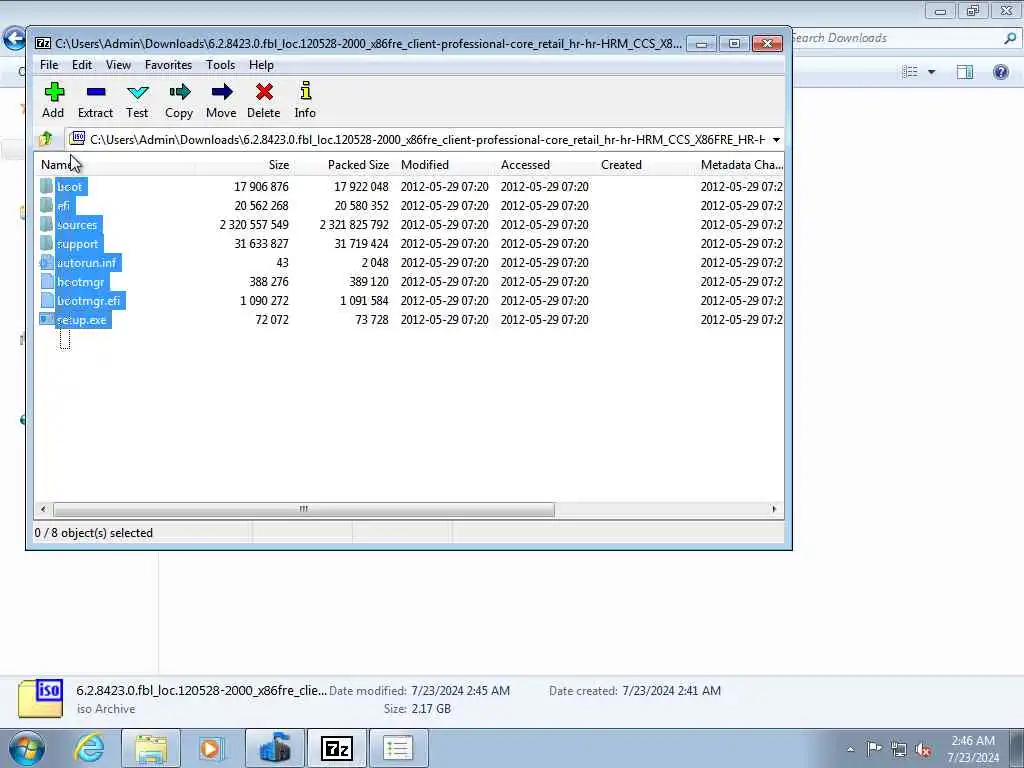The height and width of the screenshot is (768, 1024).
Task: Open the Windows Start orb
Action: tap(27, 748)
